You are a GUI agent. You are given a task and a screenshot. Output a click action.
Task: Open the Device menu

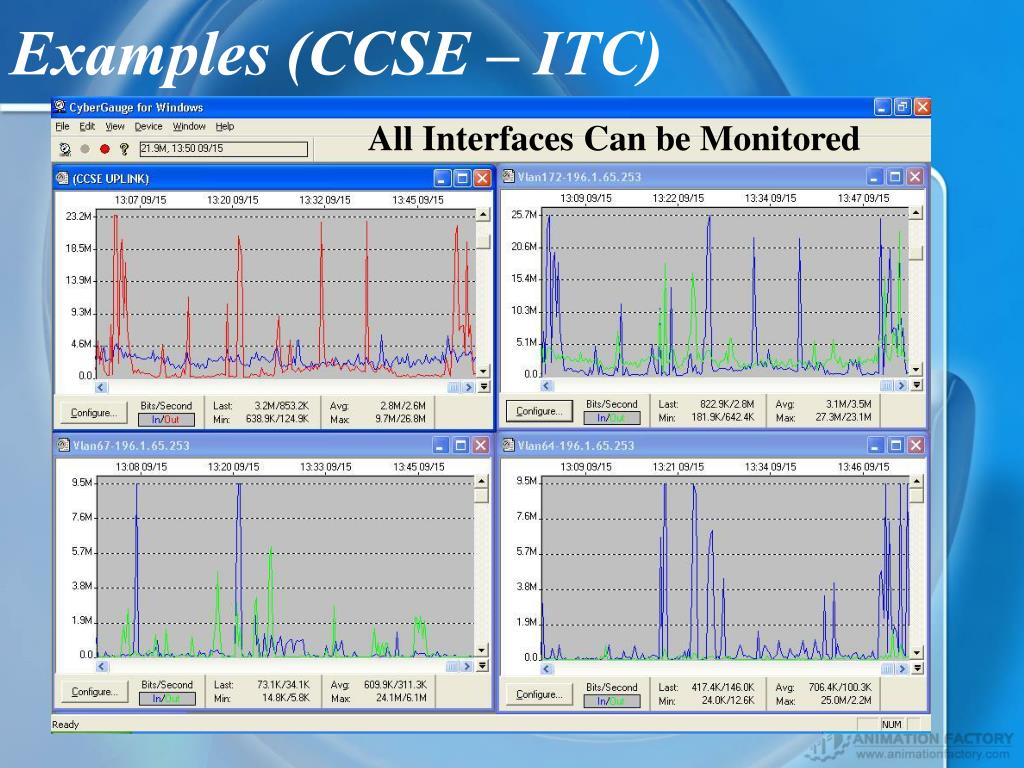pos(148,126)
